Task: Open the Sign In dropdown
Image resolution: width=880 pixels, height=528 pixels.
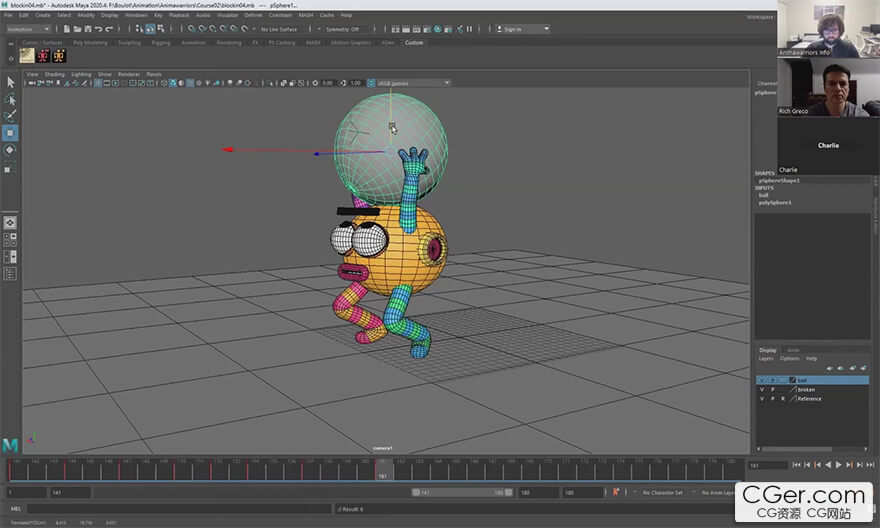Action: tap(522, 29)
